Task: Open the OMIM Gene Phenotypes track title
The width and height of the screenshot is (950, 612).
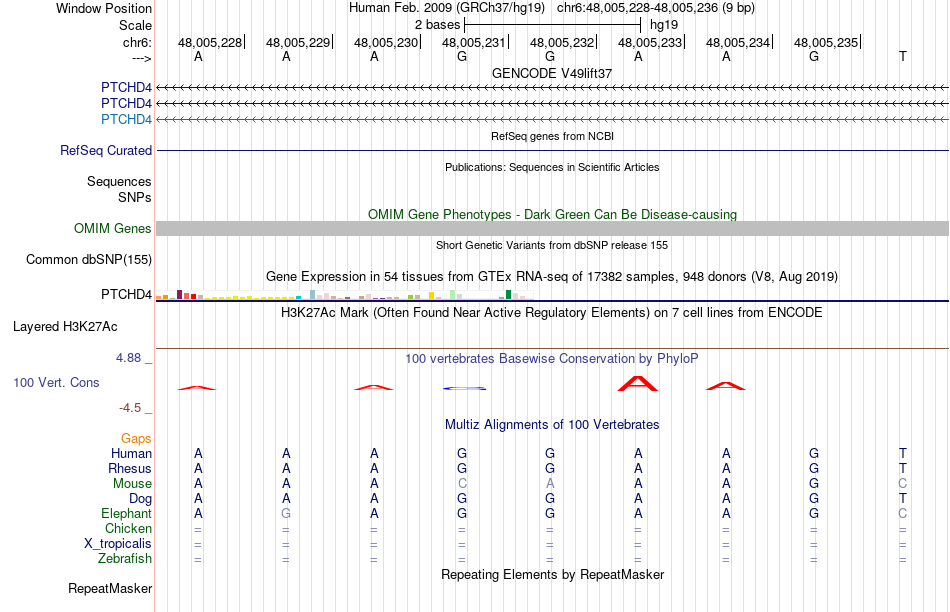Action: click(x=552, y=215)
